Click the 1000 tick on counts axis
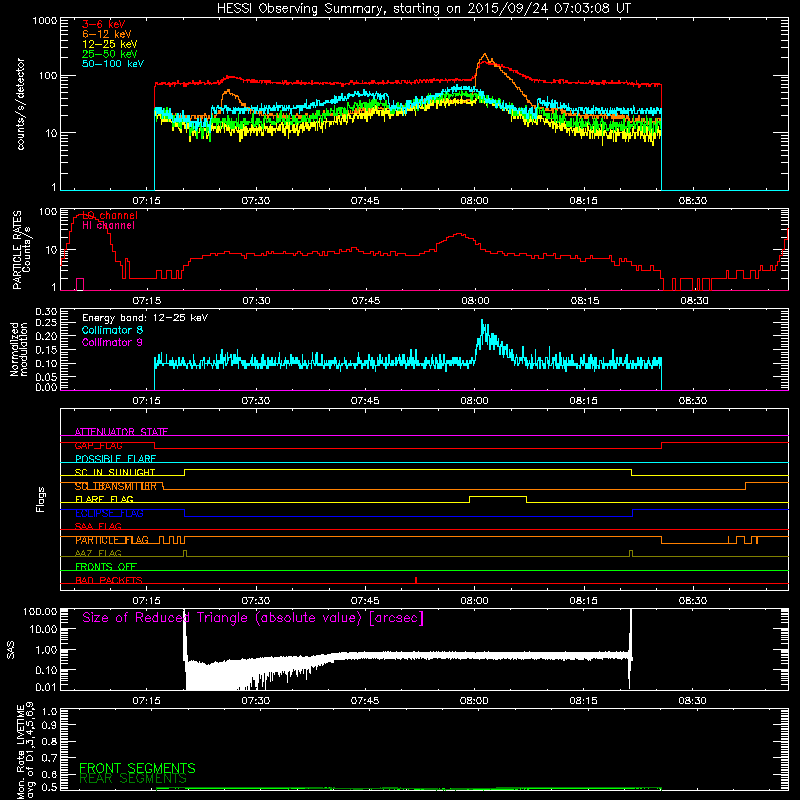The width and height of the screenshot is (800, 800). (x=44, y=21)
